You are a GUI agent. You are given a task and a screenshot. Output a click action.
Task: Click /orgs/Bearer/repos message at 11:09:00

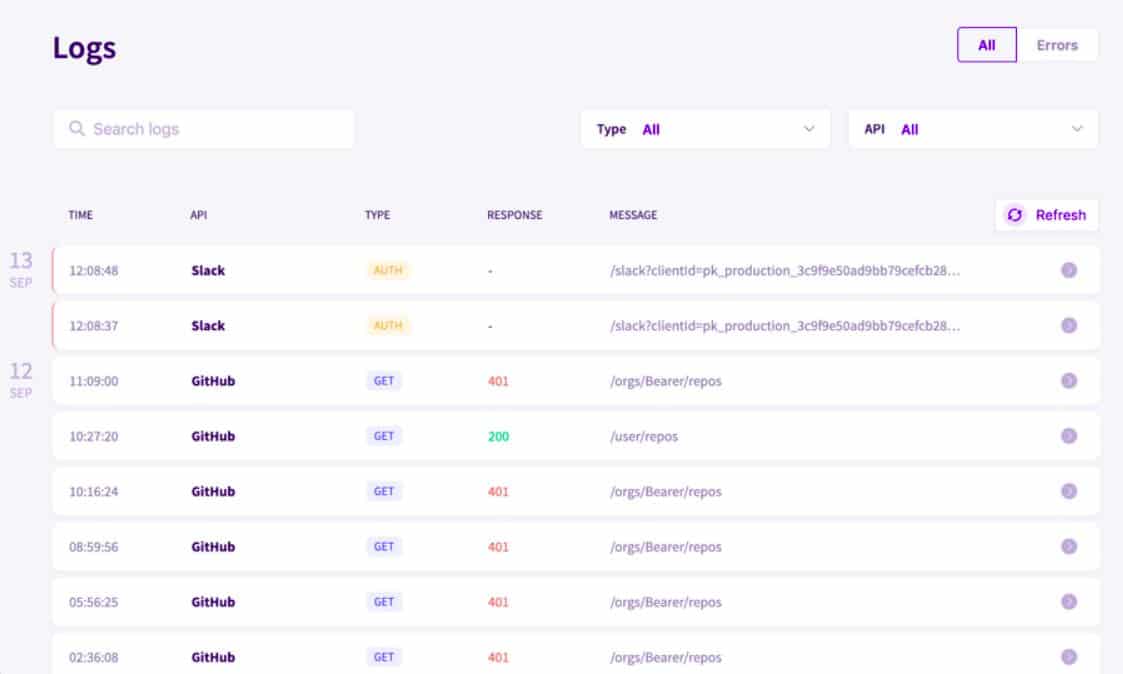665,381
